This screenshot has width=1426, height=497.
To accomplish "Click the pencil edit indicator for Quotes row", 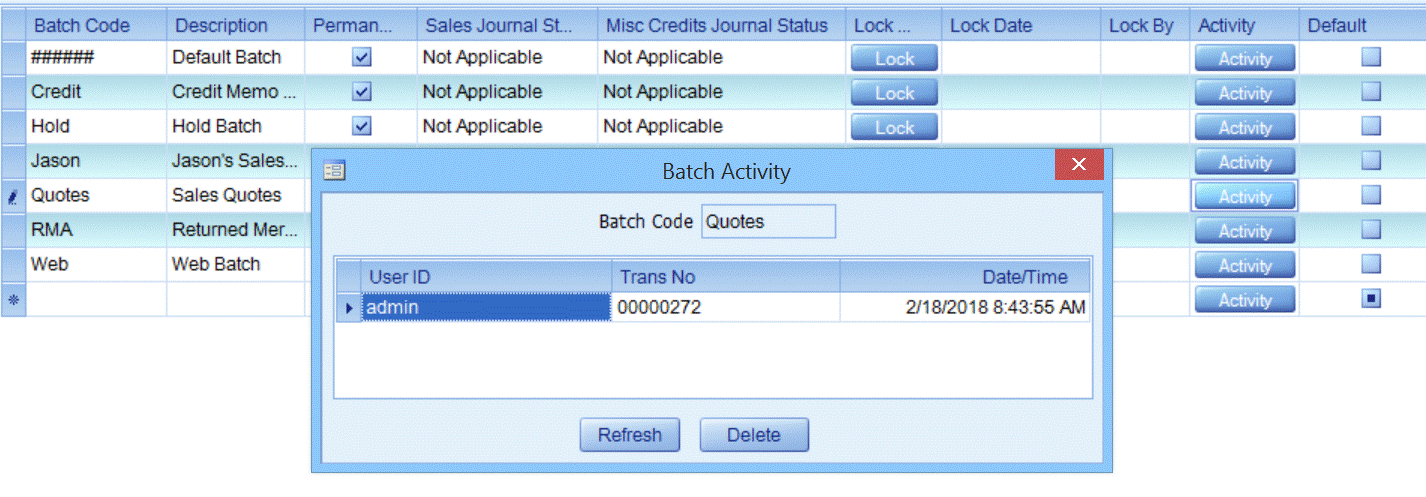I will [13, 197].
